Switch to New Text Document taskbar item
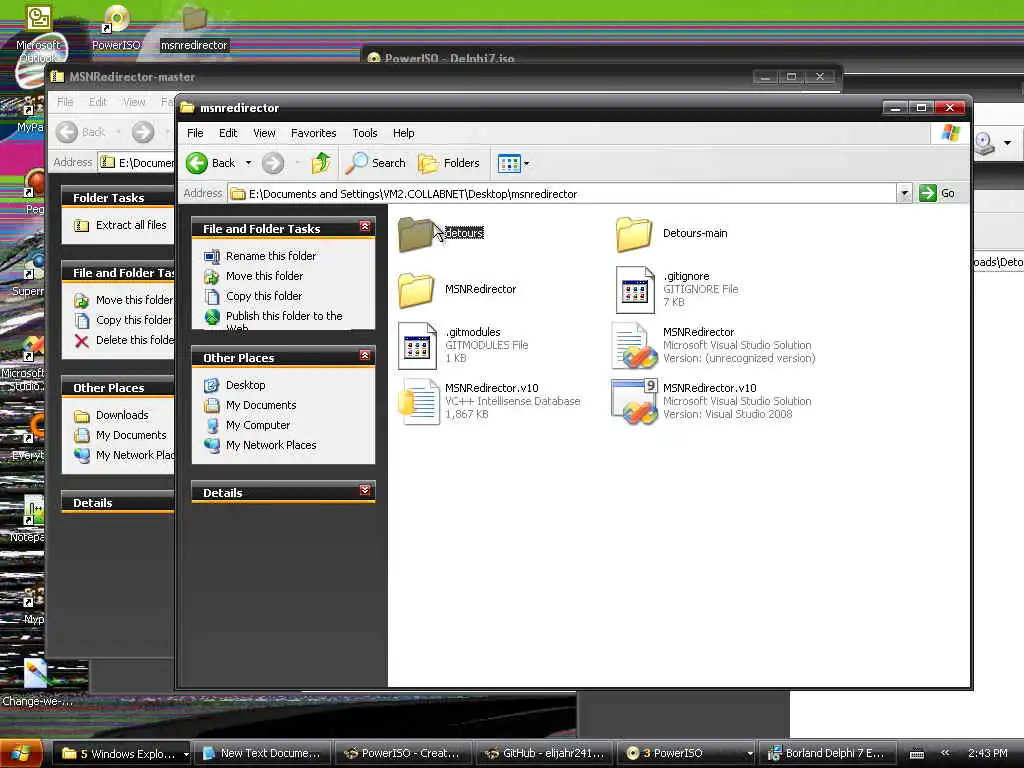The height and width of the screenshot is (768, 1024). pos(261,754)
